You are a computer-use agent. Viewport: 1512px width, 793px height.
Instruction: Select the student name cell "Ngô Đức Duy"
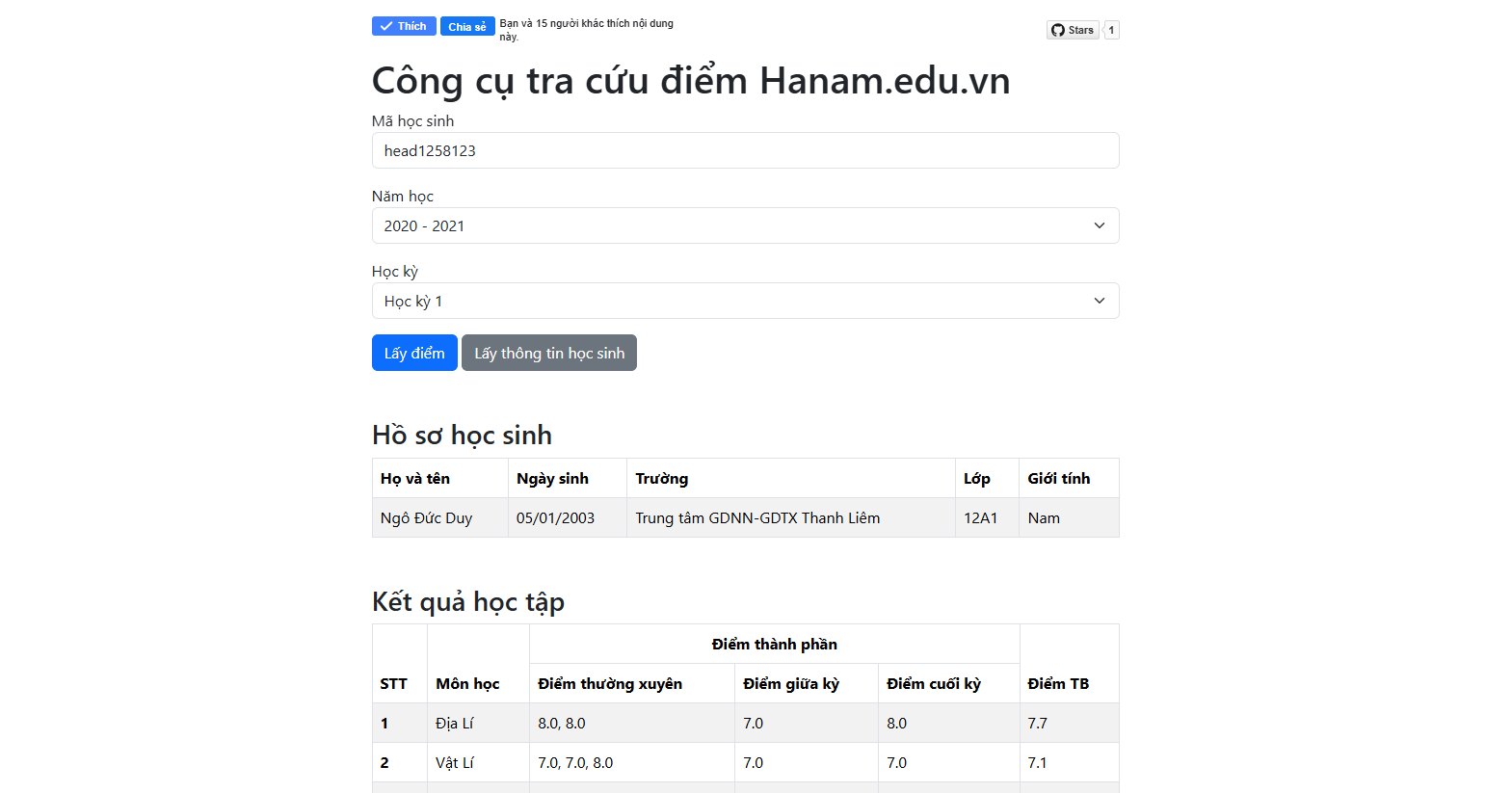pos(426,517)
